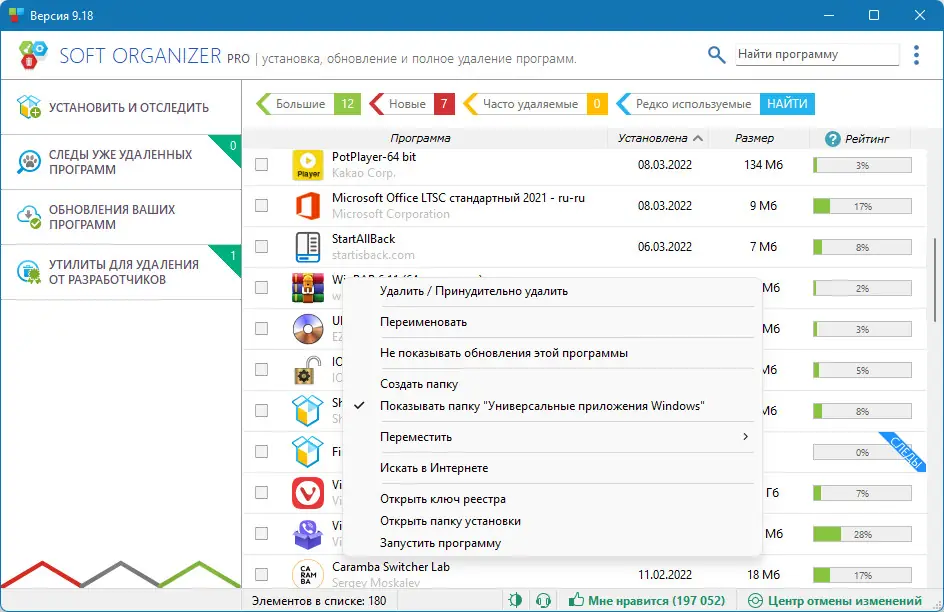Tick the StartAllBack checkbox

(x=261, y=246)
